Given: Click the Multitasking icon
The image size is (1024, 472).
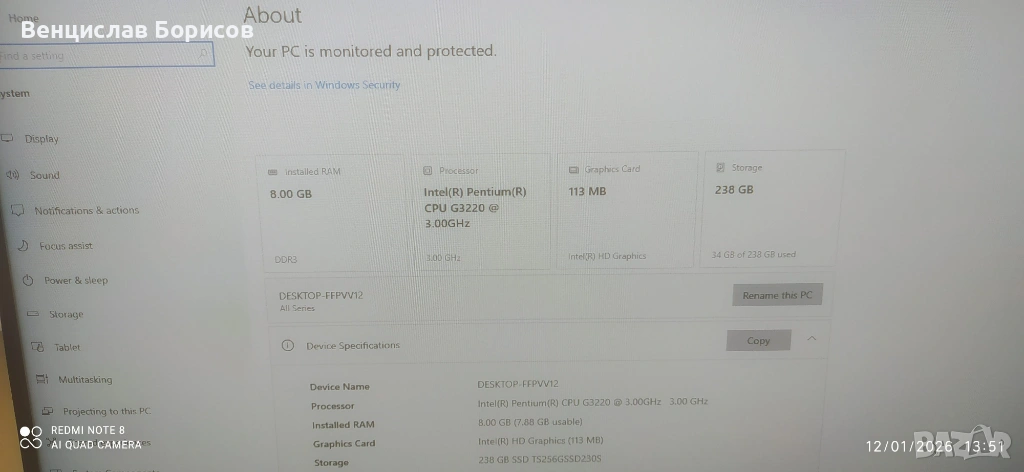Looking at the screenshot, I should 42,379.
